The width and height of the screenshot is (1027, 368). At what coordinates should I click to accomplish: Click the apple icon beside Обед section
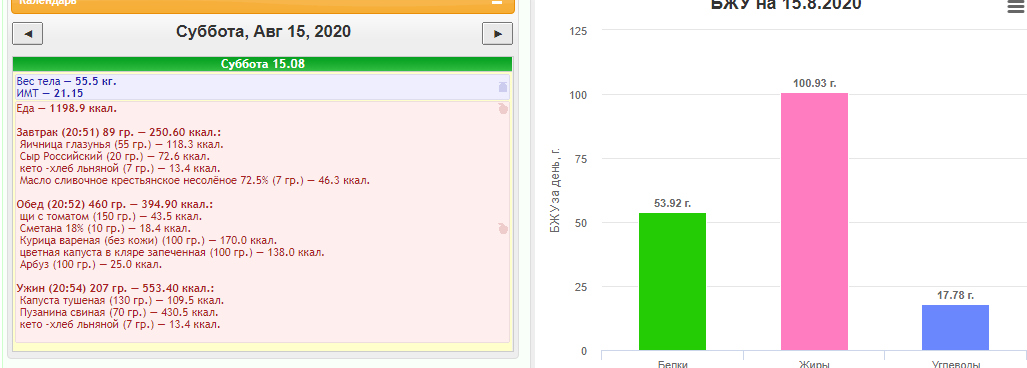(503, 229)
